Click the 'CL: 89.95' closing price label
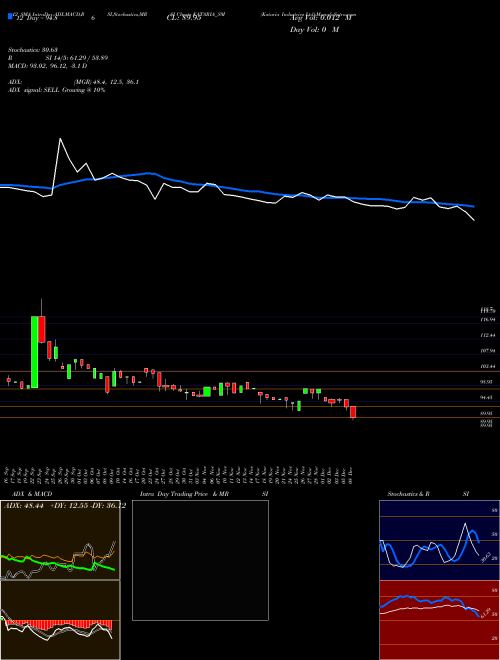Viewport: 500px width, 660px height. (x=184, y=18)
